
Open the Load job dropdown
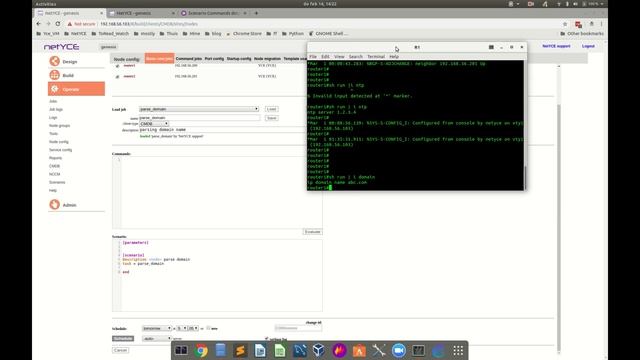(199, 109)
